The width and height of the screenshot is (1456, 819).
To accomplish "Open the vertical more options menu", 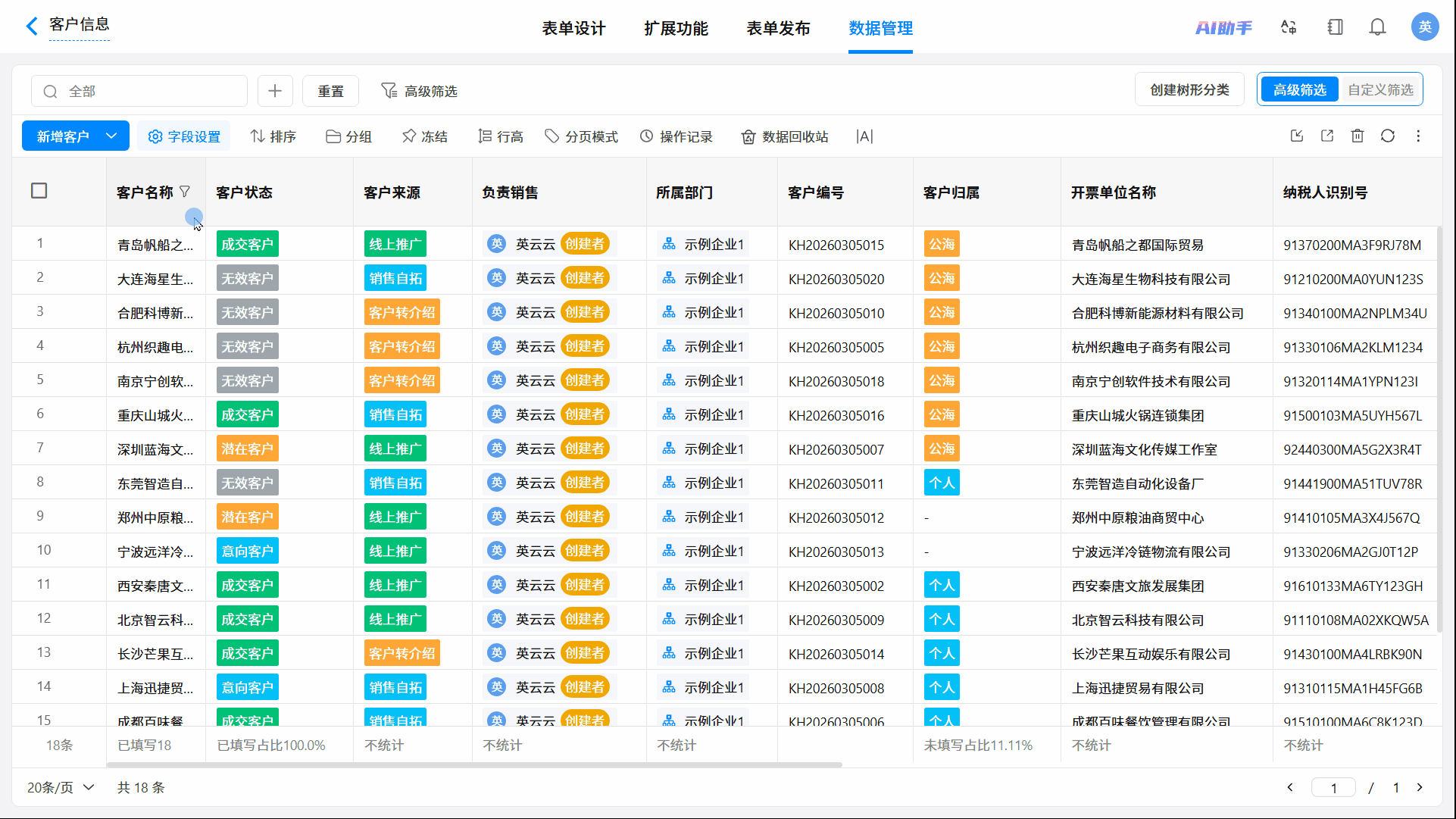I will pos(1418,136).
